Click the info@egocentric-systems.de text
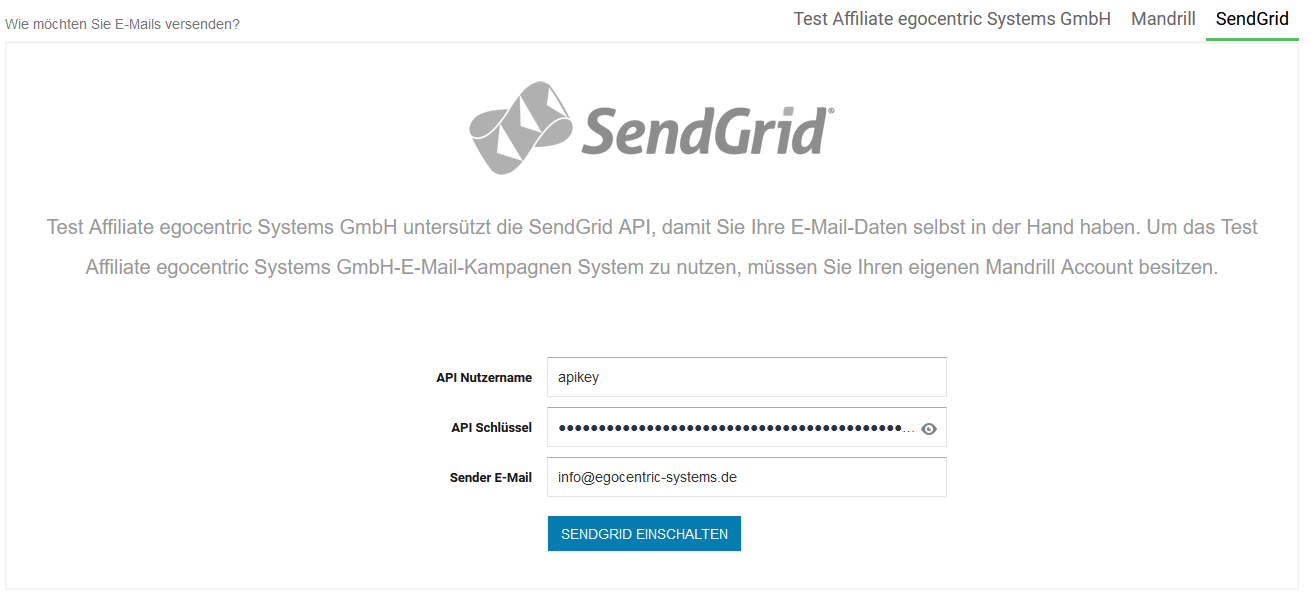Screen dimensions: 1311x596 point(647,477)
